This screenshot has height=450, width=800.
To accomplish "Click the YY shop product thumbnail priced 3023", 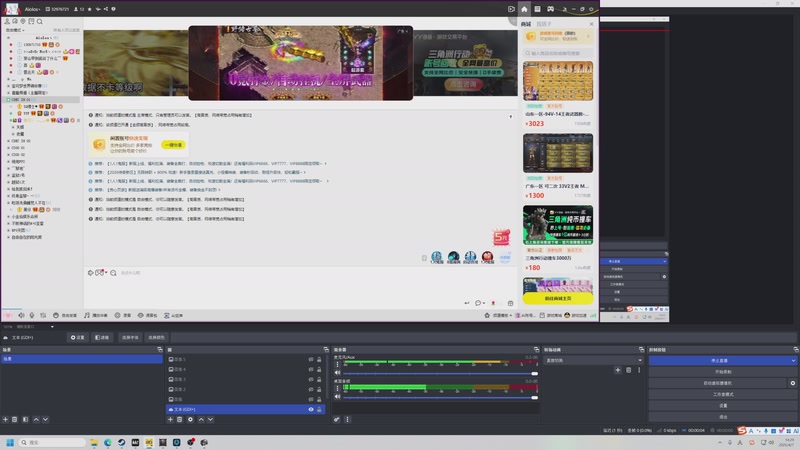I will click(x=558, y=81).
